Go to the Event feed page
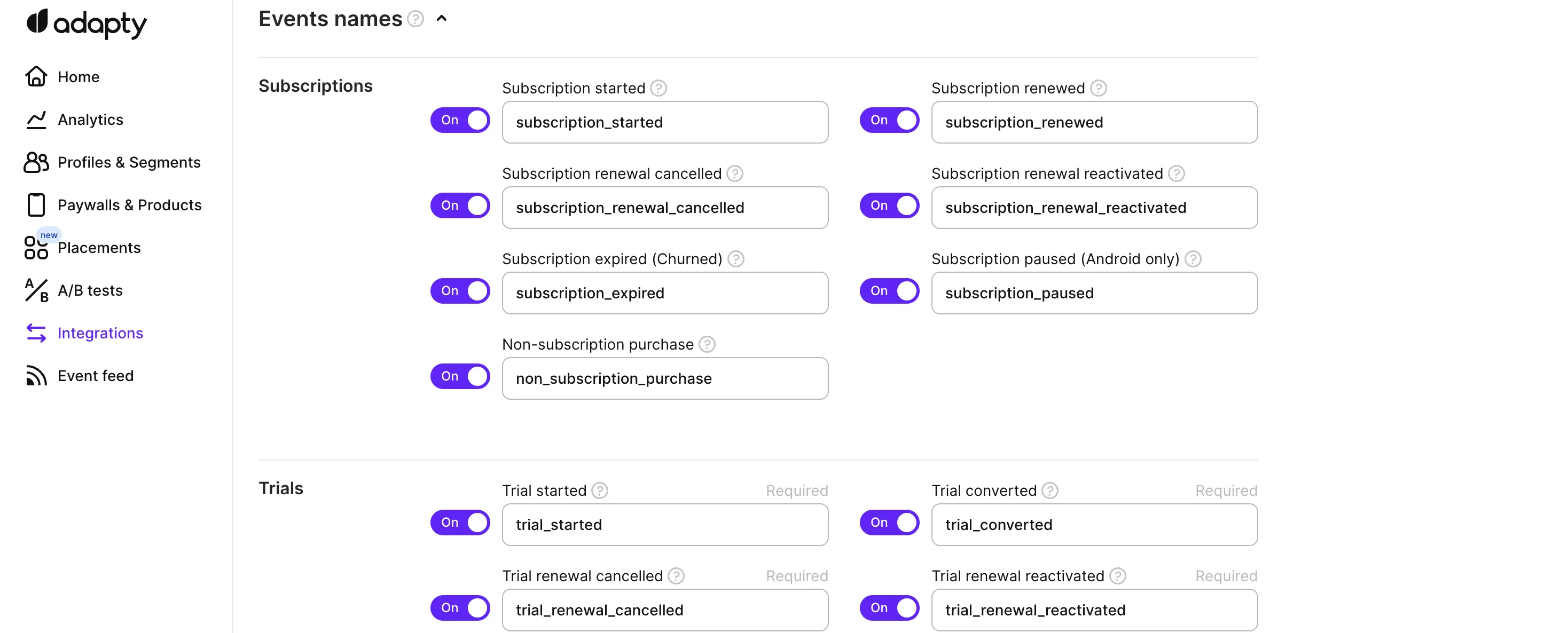This screenshot has width=1568, height=633. 95,376
